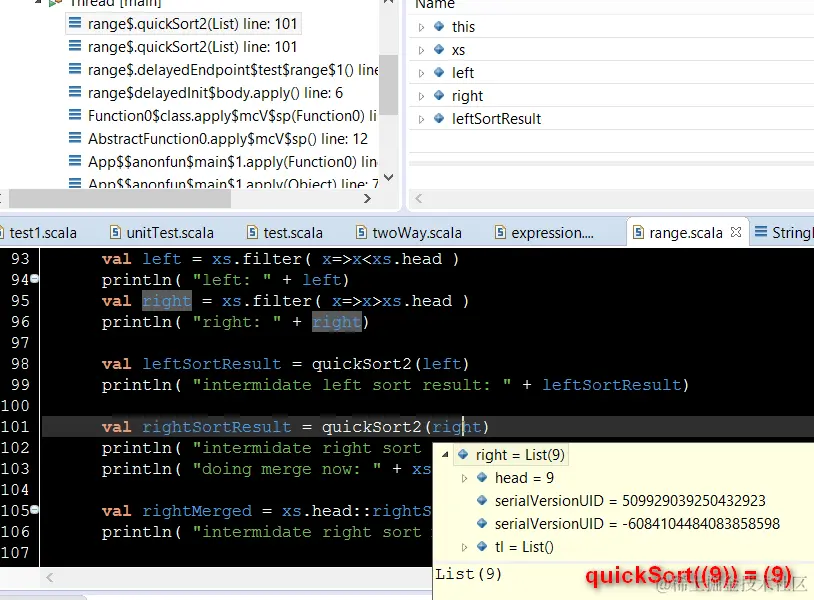Image resolution: width=814 pixels, height=600 pixels.
Task: Activate the range.scala editor tab
Action: tap(685, 233)
